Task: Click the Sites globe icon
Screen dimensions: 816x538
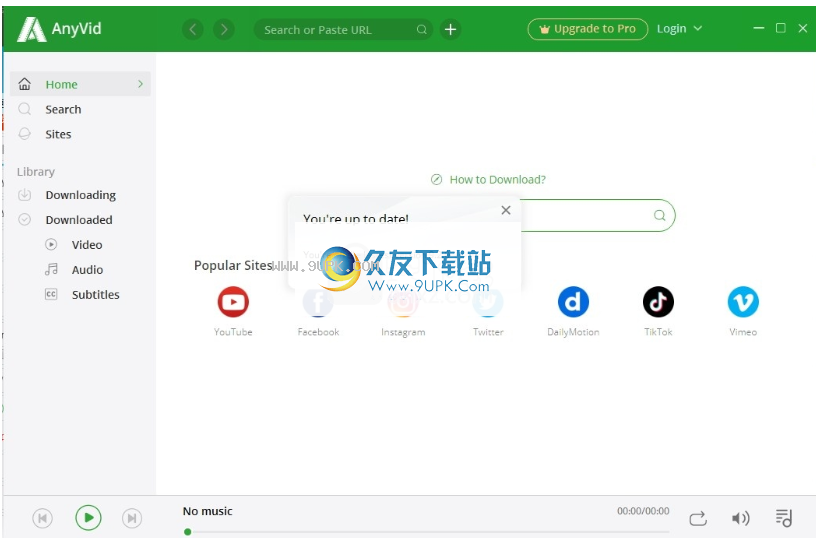Action: tap(24, 134)
